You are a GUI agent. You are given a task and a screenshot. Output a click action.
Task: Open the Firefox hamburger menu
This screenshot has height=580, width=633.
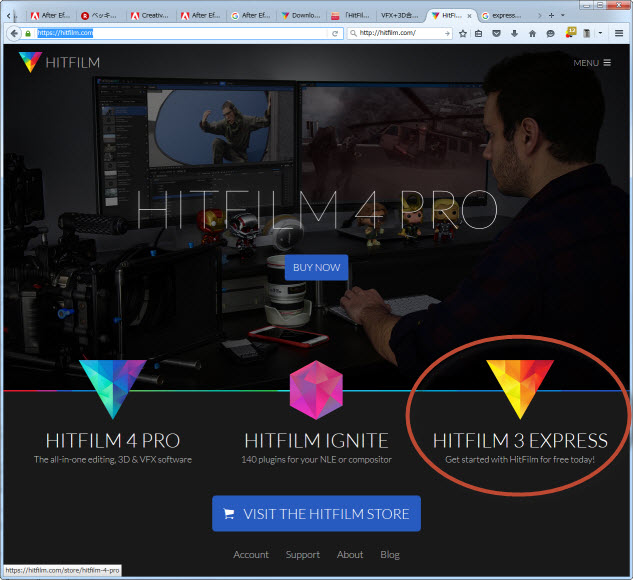point(619,34)
